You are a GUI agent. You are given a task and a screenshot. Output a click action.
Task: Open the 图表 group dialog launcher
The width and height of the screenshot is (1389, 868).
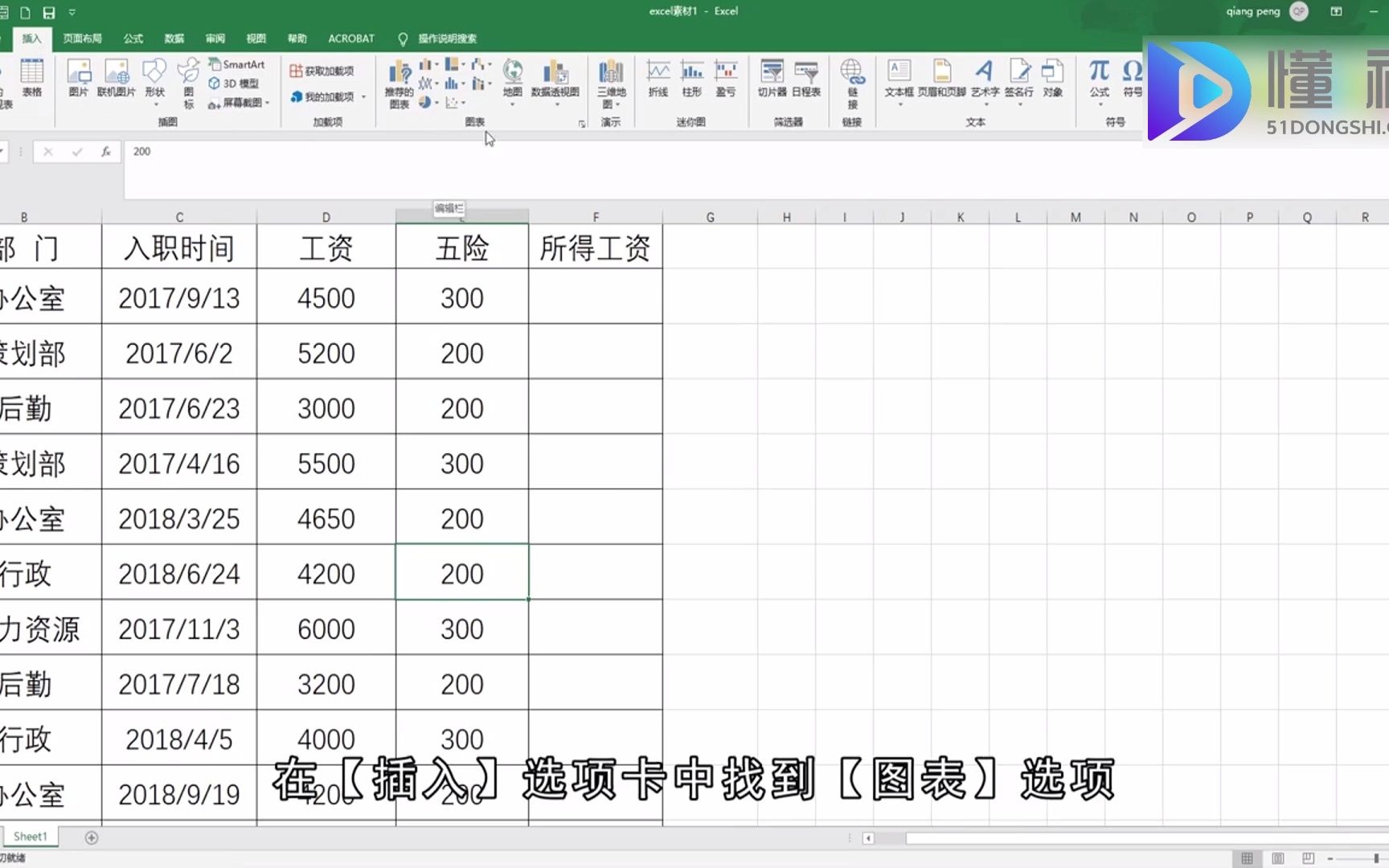[x=582, y=124]
